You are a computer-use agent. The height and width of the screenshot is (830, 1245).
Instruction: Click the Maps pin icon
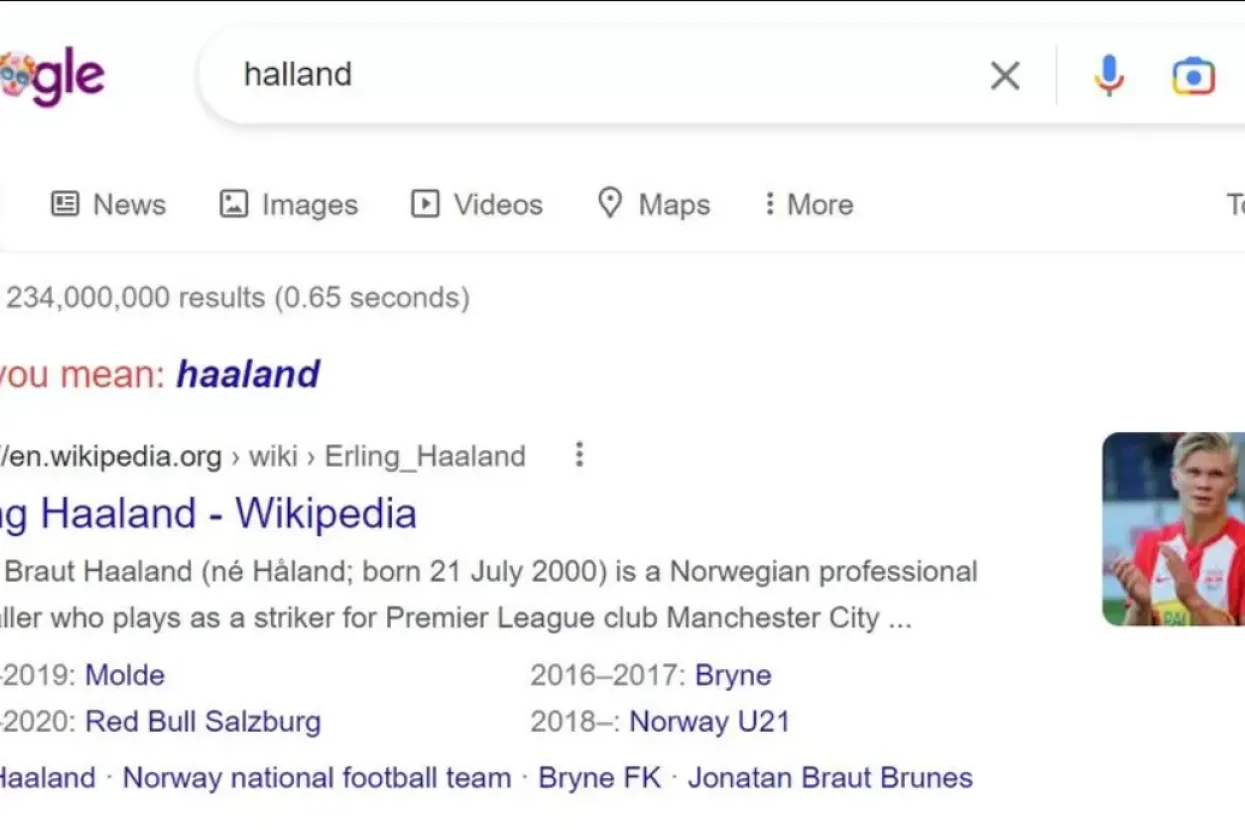point(610,203)
